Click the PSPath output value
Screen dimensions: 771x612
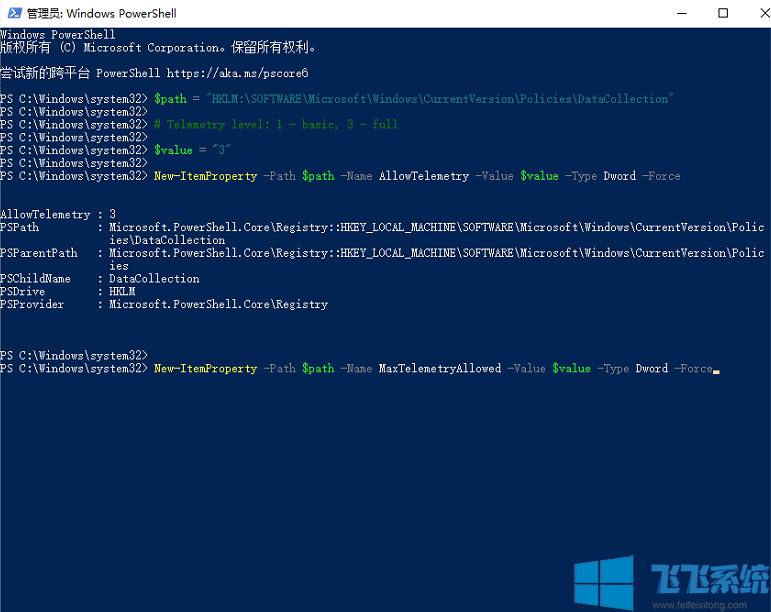tap(436, 233)
